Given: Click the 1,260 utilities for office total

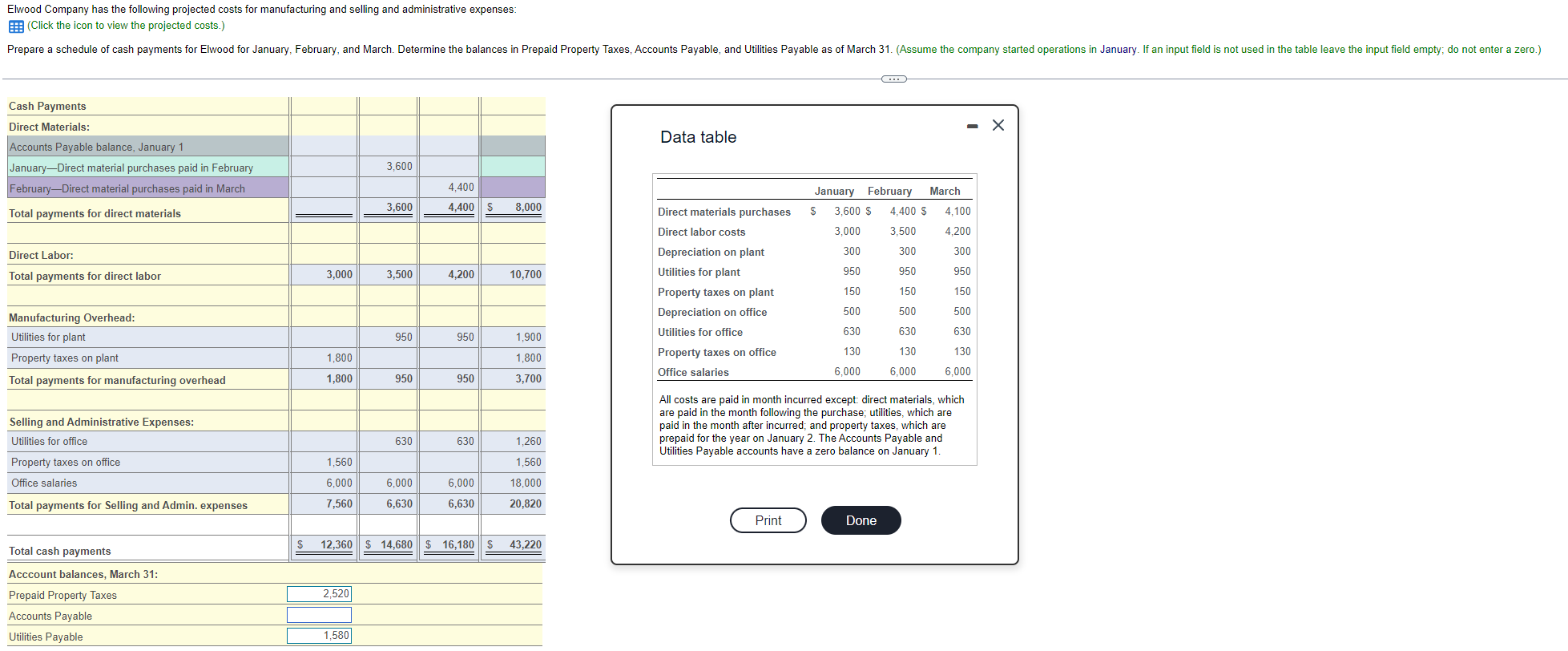Looking at the screenshot, I should point(514,442).
